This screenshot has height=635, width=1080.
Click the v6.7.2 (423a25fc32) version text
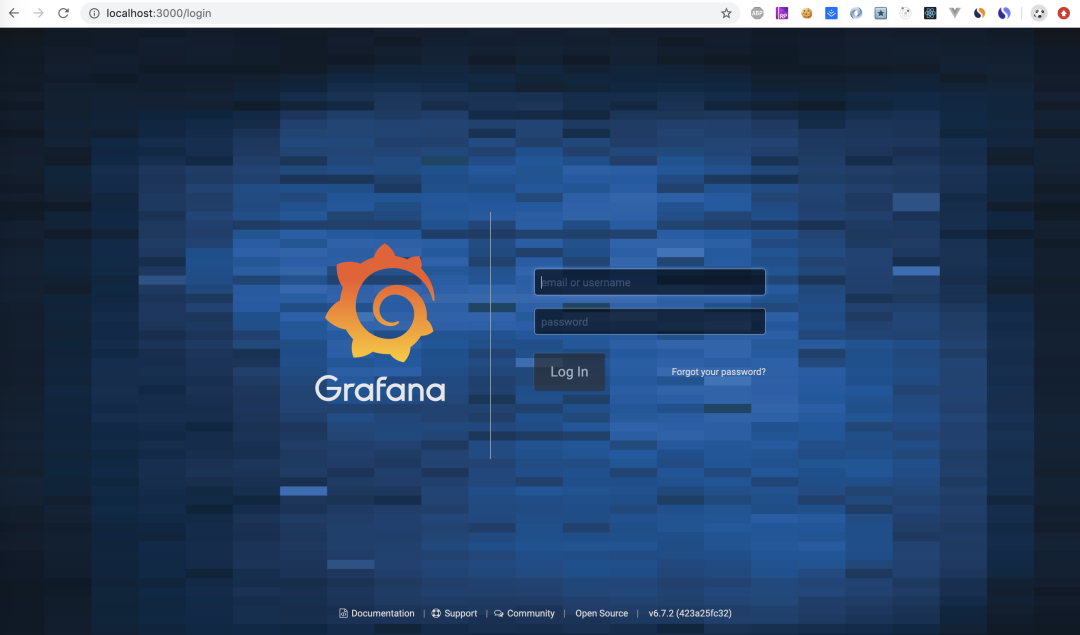point(689,613)
